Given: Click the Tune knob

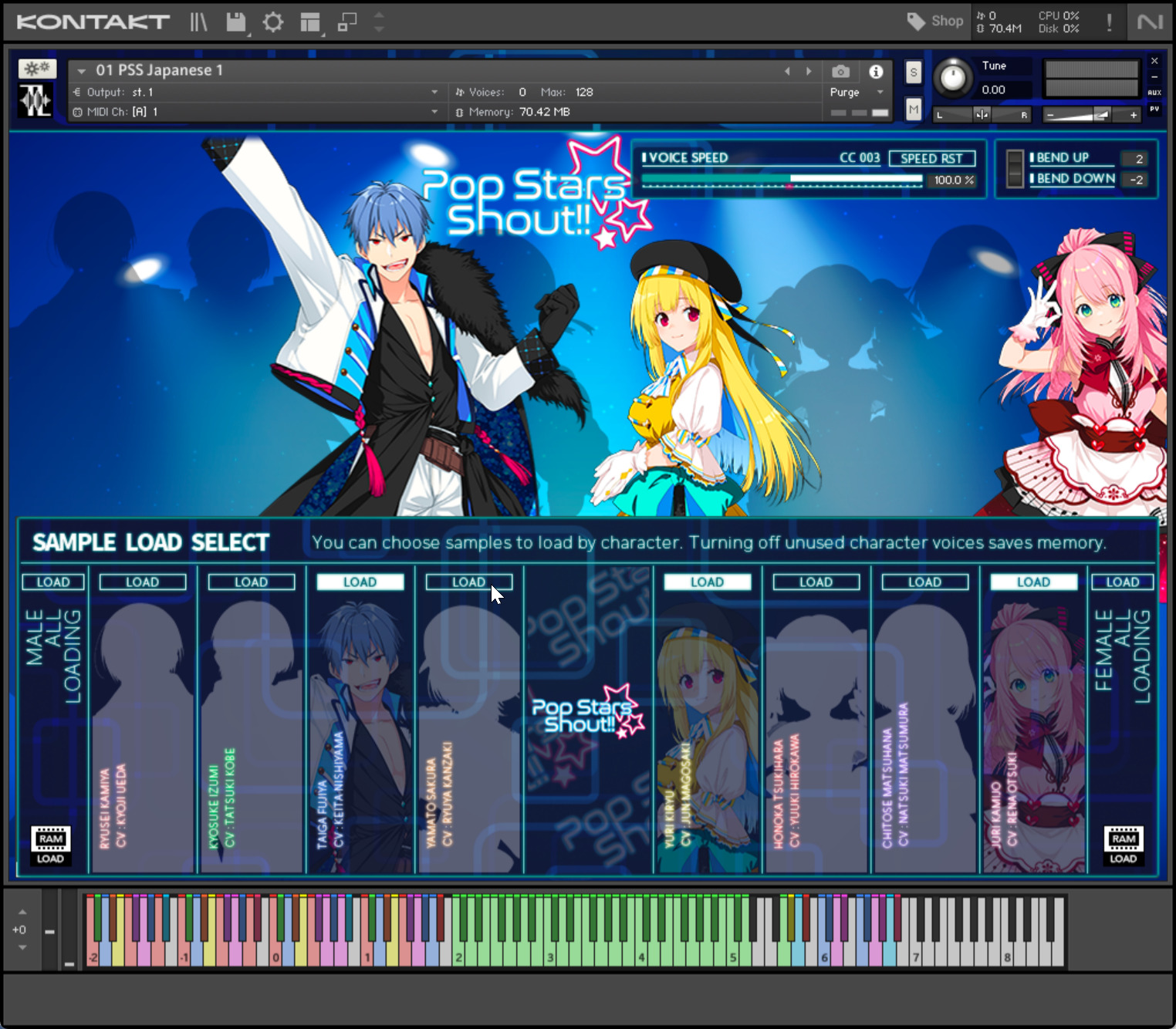Looking at the screenshot, I should pos(953,78).
